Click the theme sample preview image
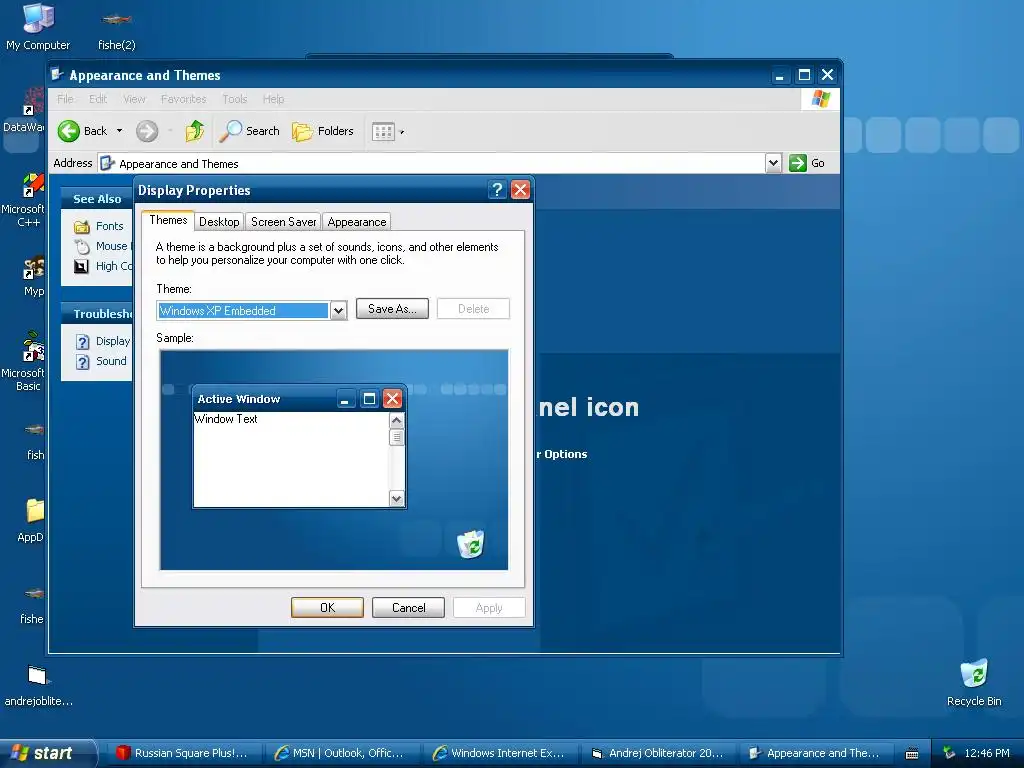This screenshot has height=768, width=1024. click(x=334, y=460)
